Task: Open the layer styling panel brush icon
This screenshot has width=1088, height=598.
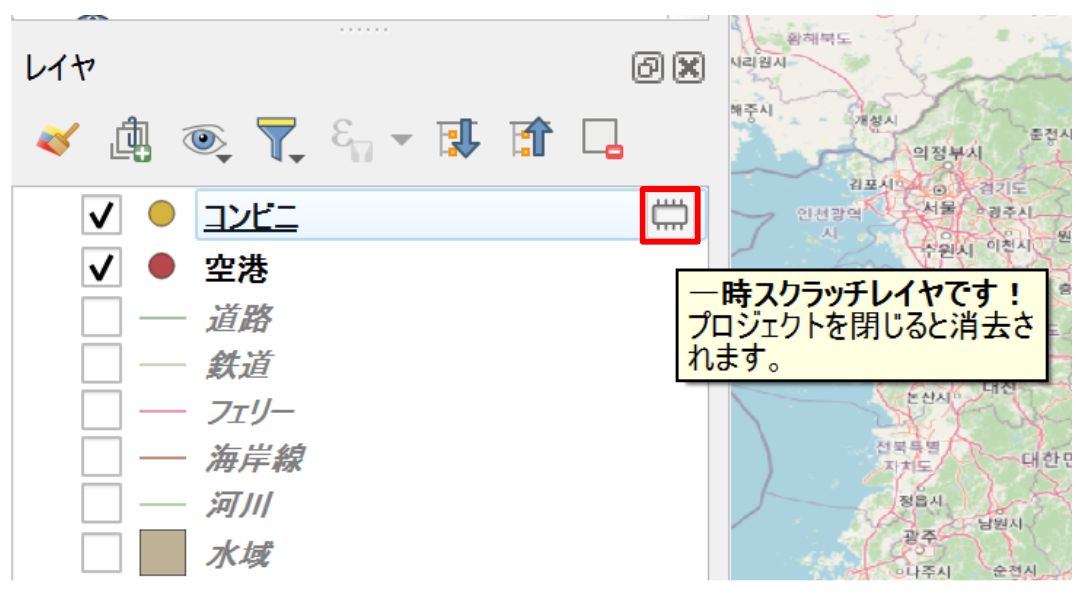Action: point(58,139)
